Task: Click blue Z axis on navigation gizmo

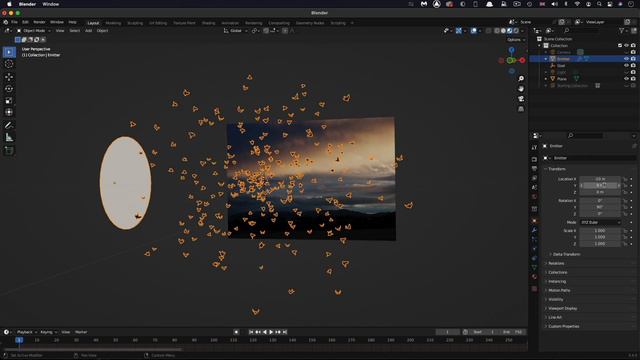Action: pyautogui.click(x=511, y=50)
